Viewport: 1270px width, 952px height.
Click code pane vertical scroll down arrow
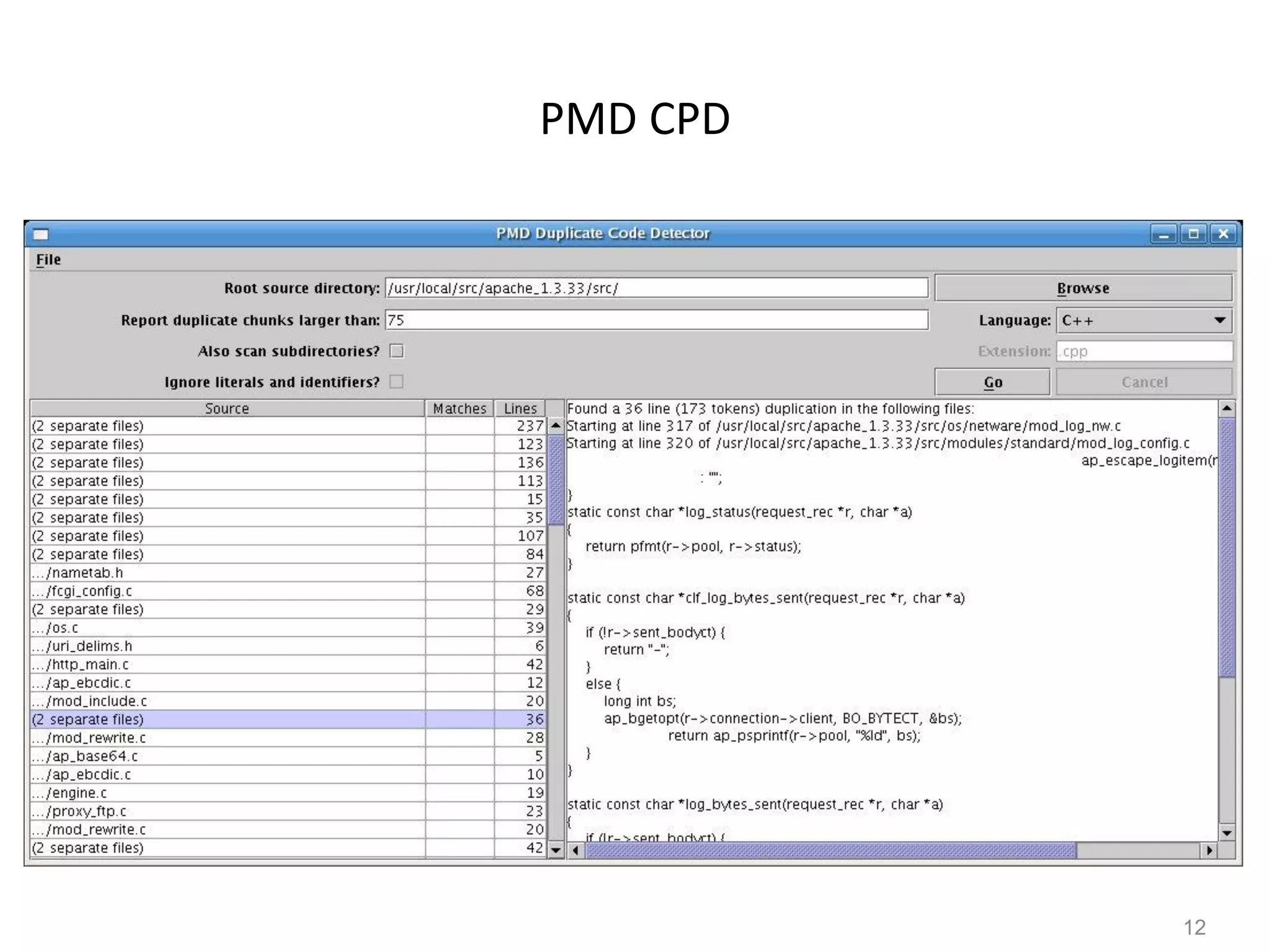point(1227,833)
